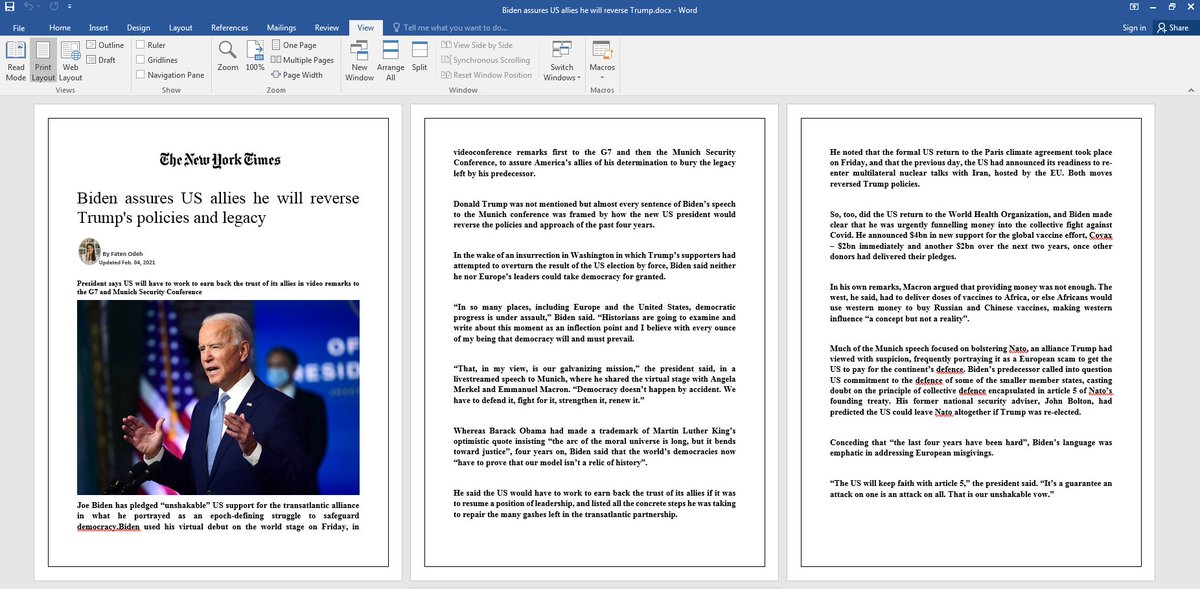1200x589 pixels.
Task: Open the Macros dropdown
Action: click(x=602, y=60)
